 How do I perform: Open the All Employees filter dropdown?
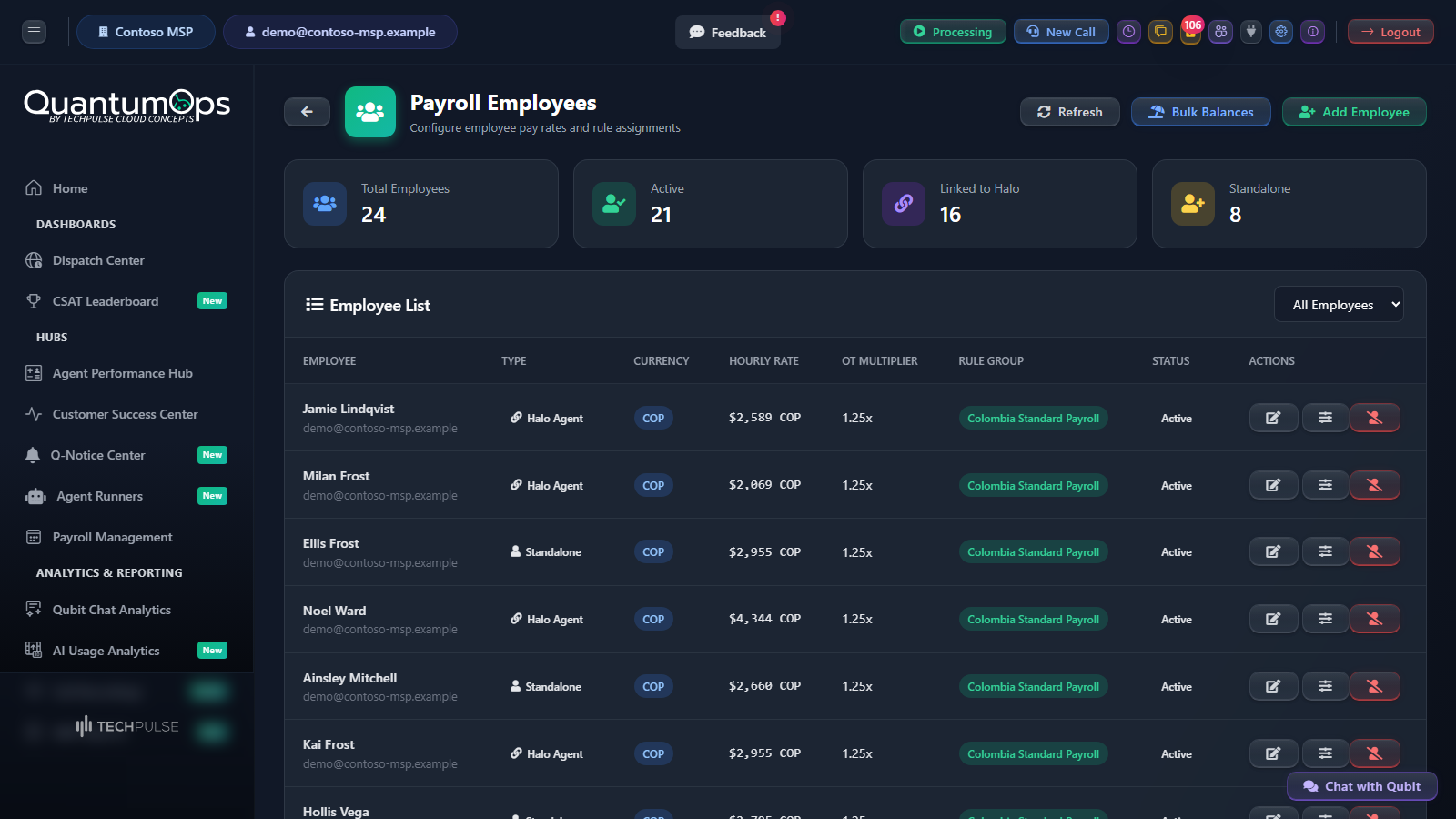(x=1339, y=305)
